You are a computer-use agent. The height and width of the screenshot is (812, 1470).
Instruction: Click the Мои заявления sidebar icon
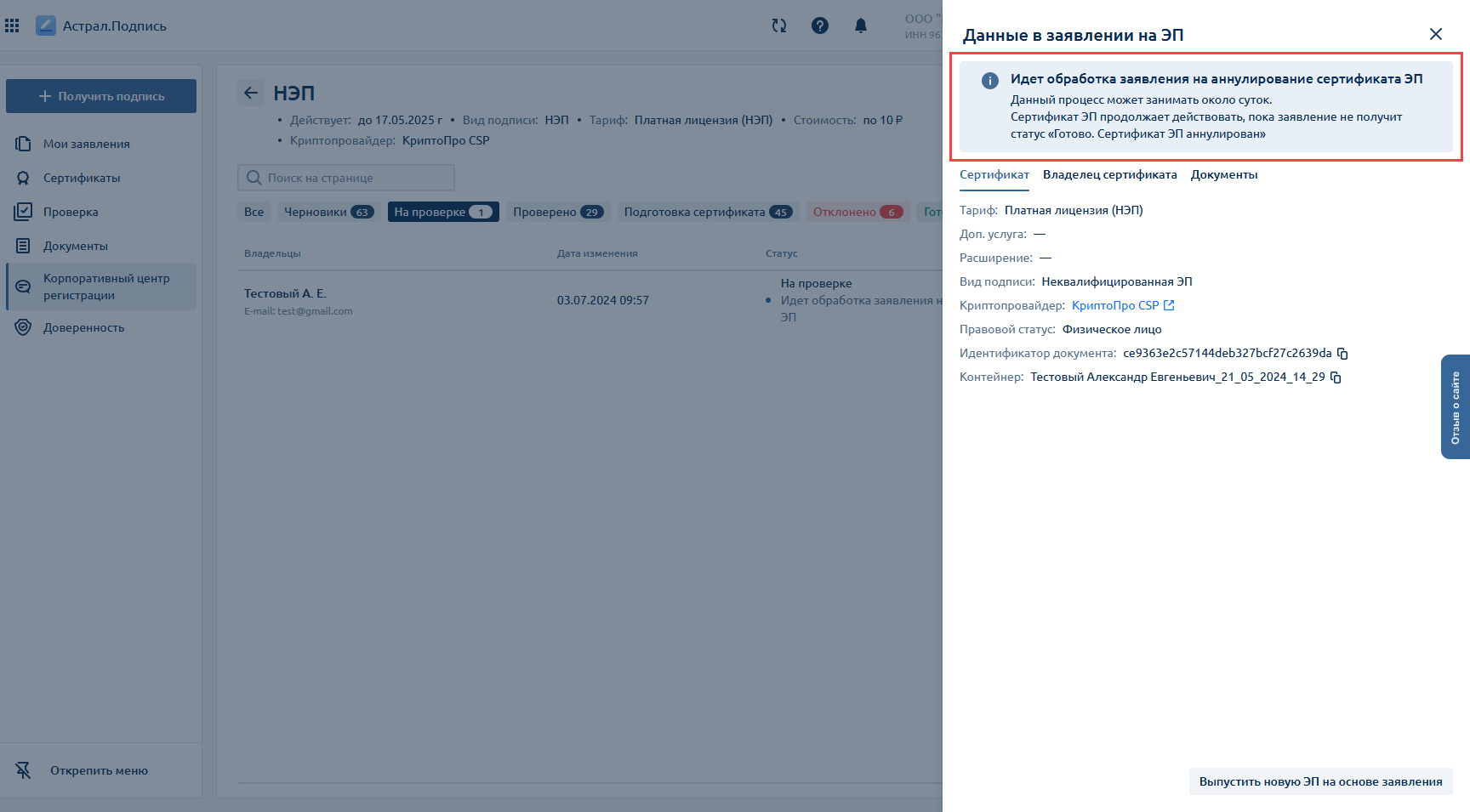23,144
